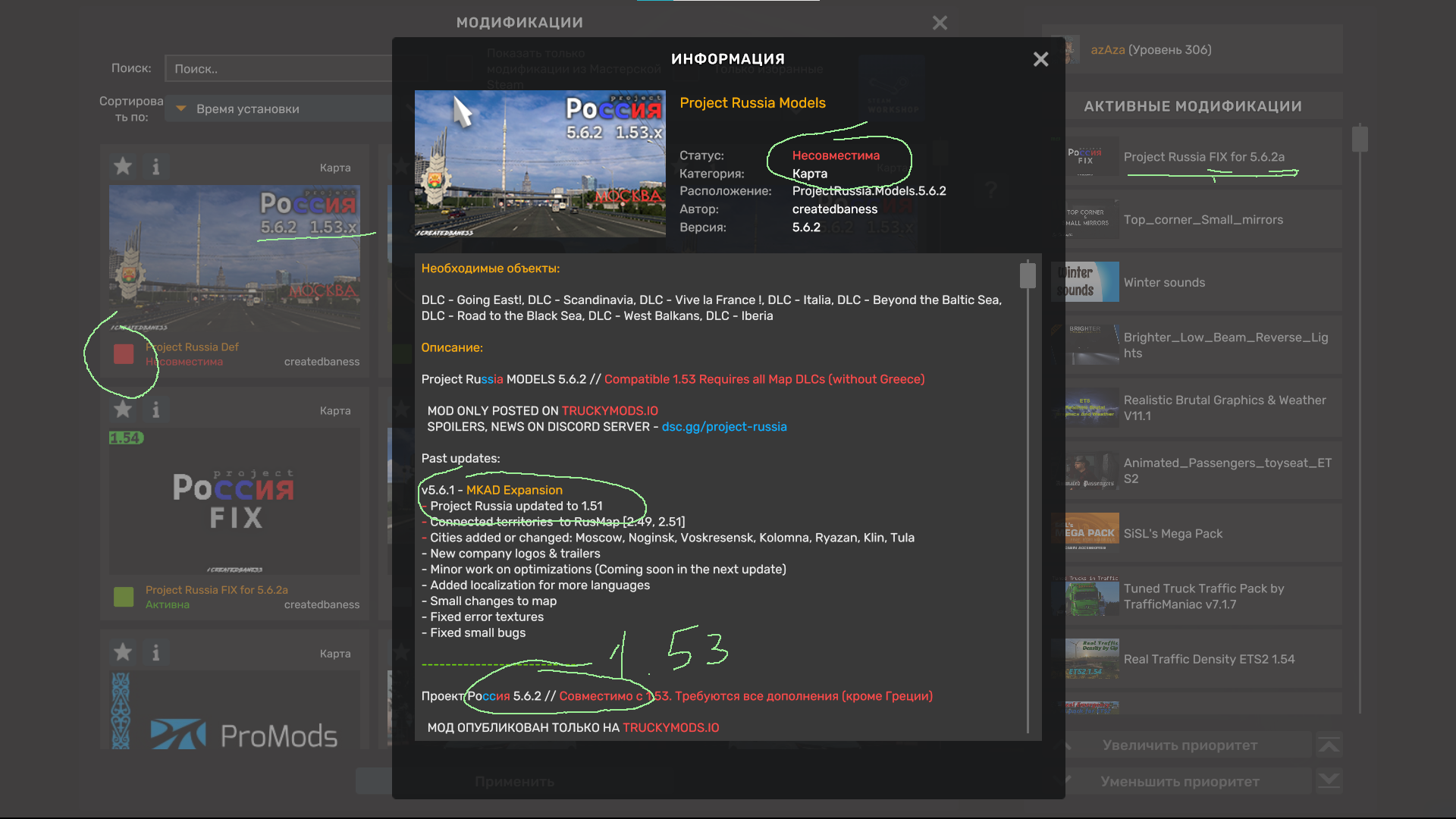This screenshot has width=1456, height=819.
Task: Click ProjectRussia.Models.5.6.2 location text
Action: [869, 191]
